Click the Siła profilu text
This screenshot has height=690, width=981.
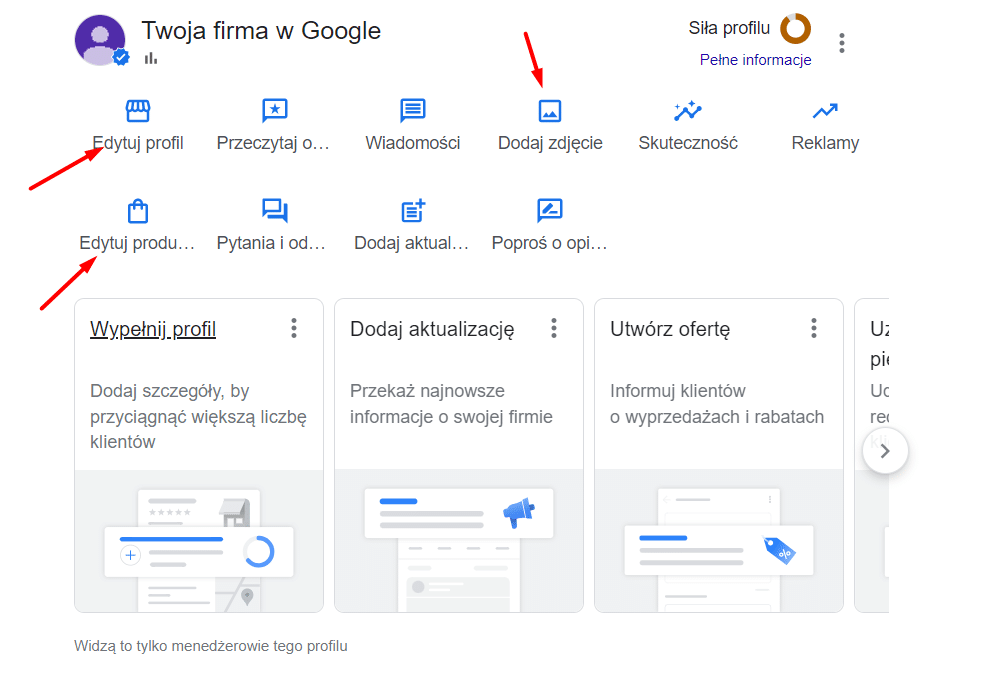click(x=729, y=28)
